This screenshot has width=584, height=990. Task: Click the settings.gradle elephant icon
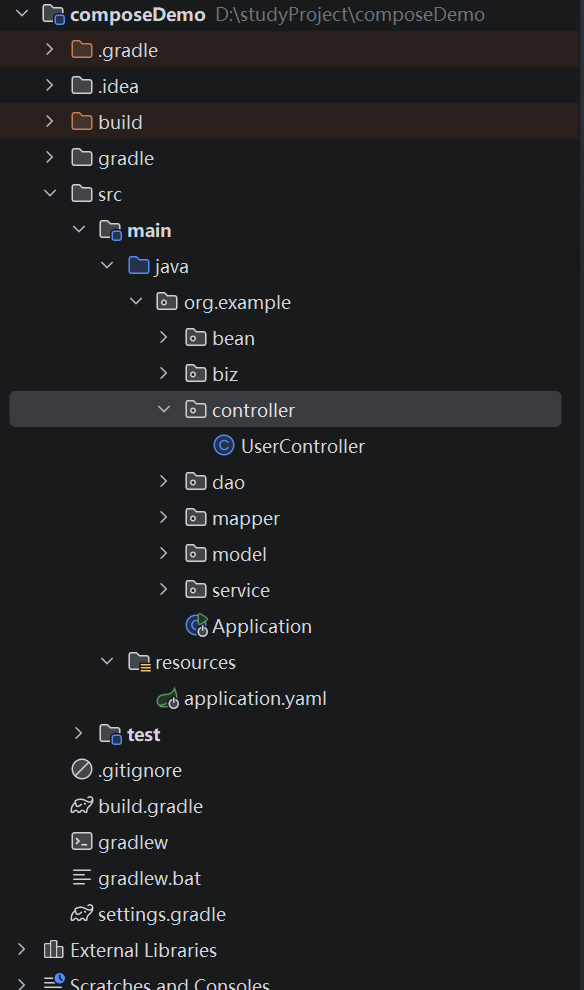pos(82,914)
